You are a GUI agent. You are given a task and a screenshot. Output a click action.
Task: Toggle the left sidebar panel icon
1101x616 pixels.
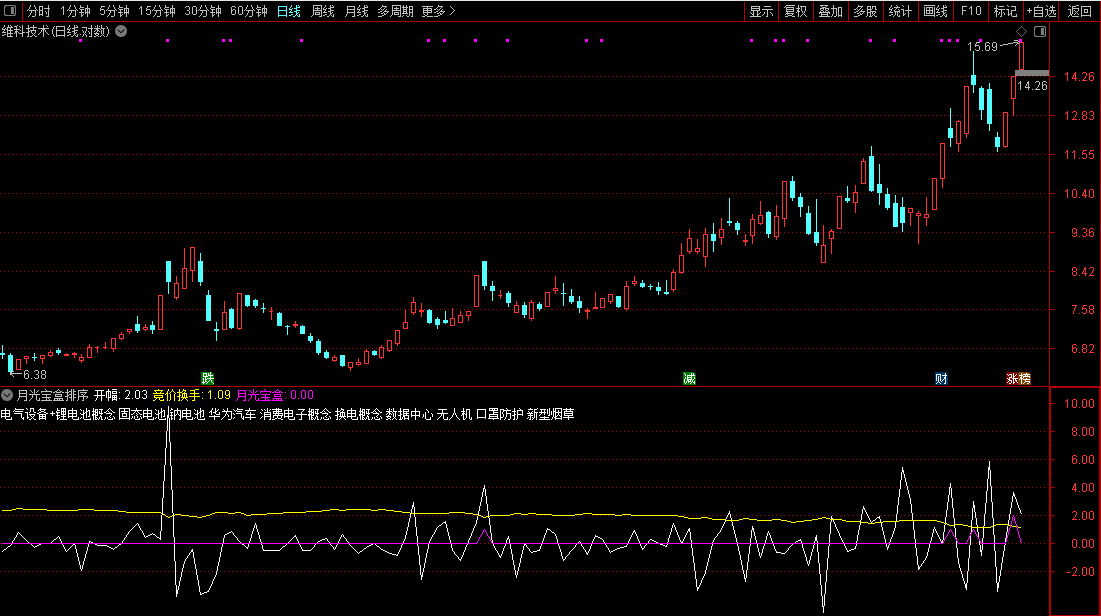click(x=10, y=11)
